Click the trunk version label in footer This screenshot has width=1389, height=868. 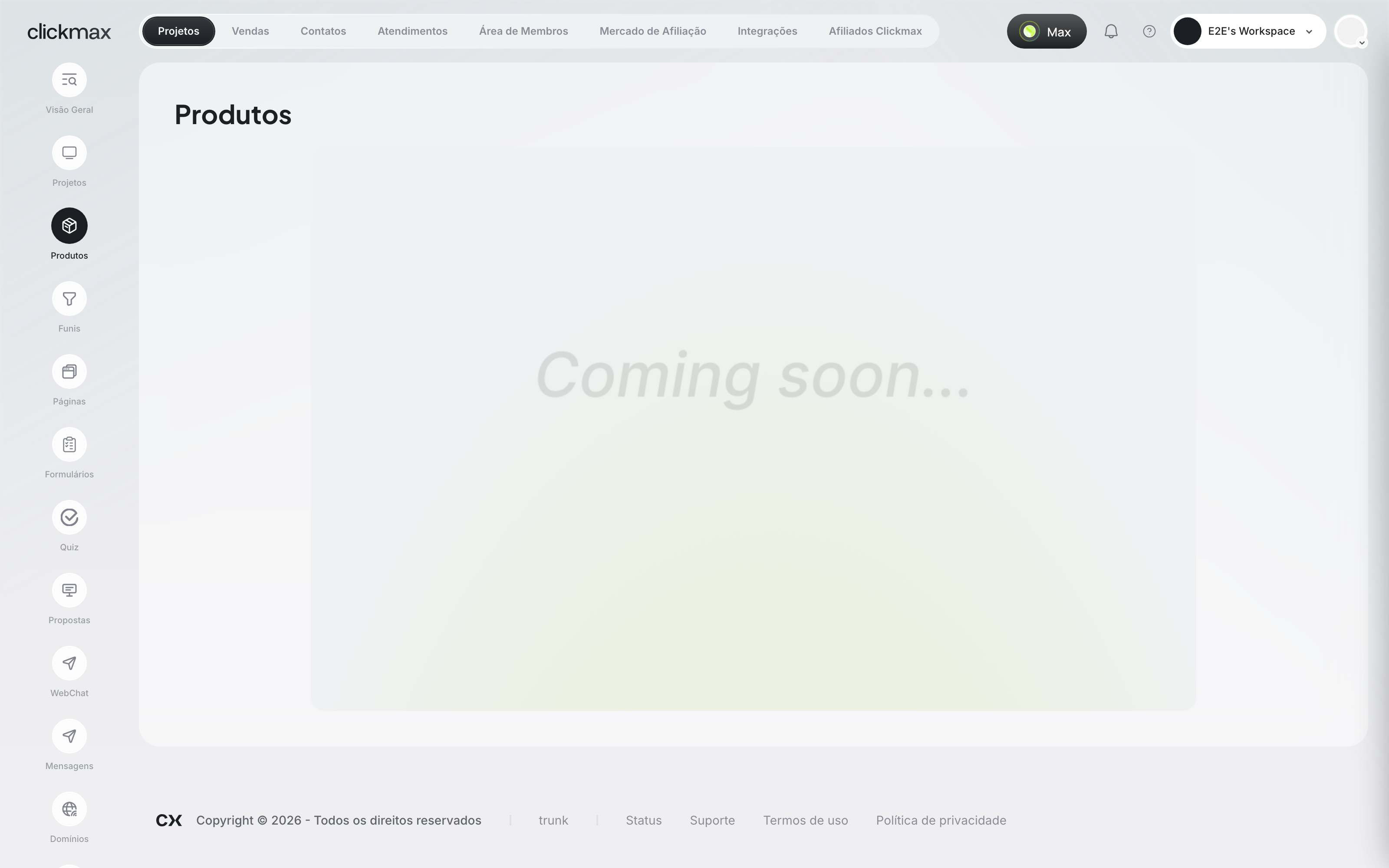tap(553, 820)
